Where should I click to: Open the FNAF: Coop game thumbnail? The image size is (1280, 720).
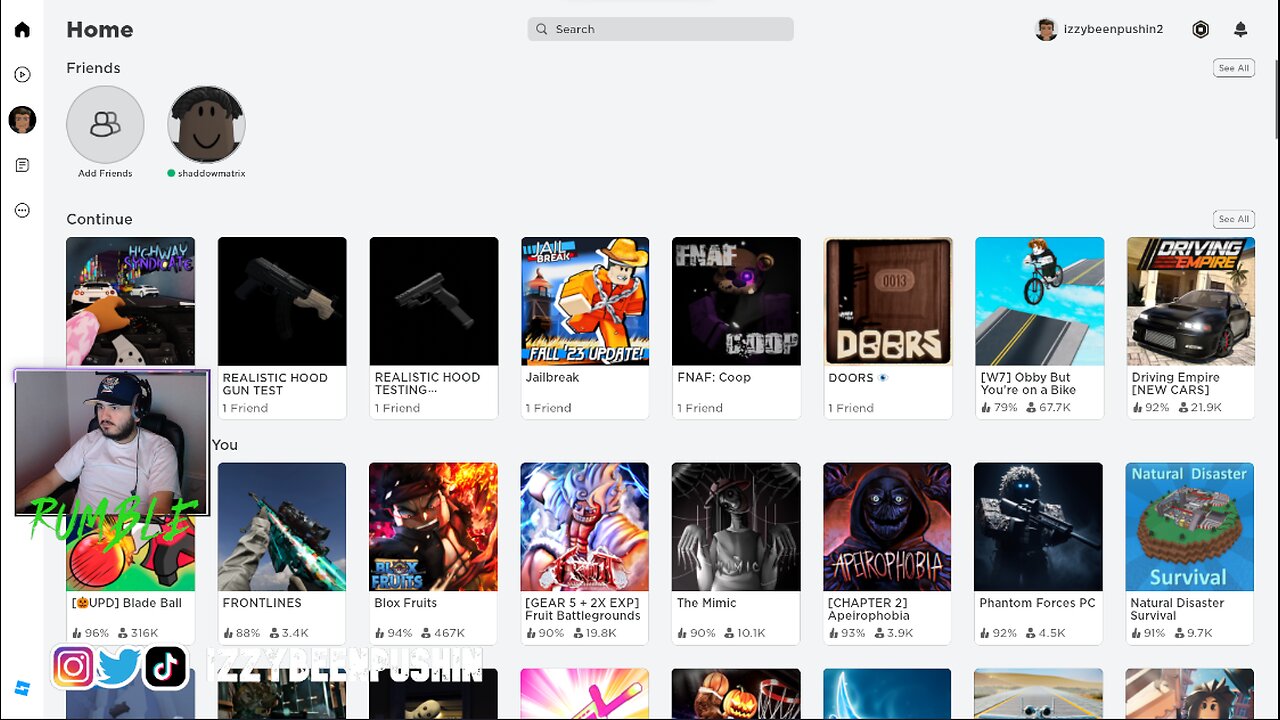pos(736,301)
